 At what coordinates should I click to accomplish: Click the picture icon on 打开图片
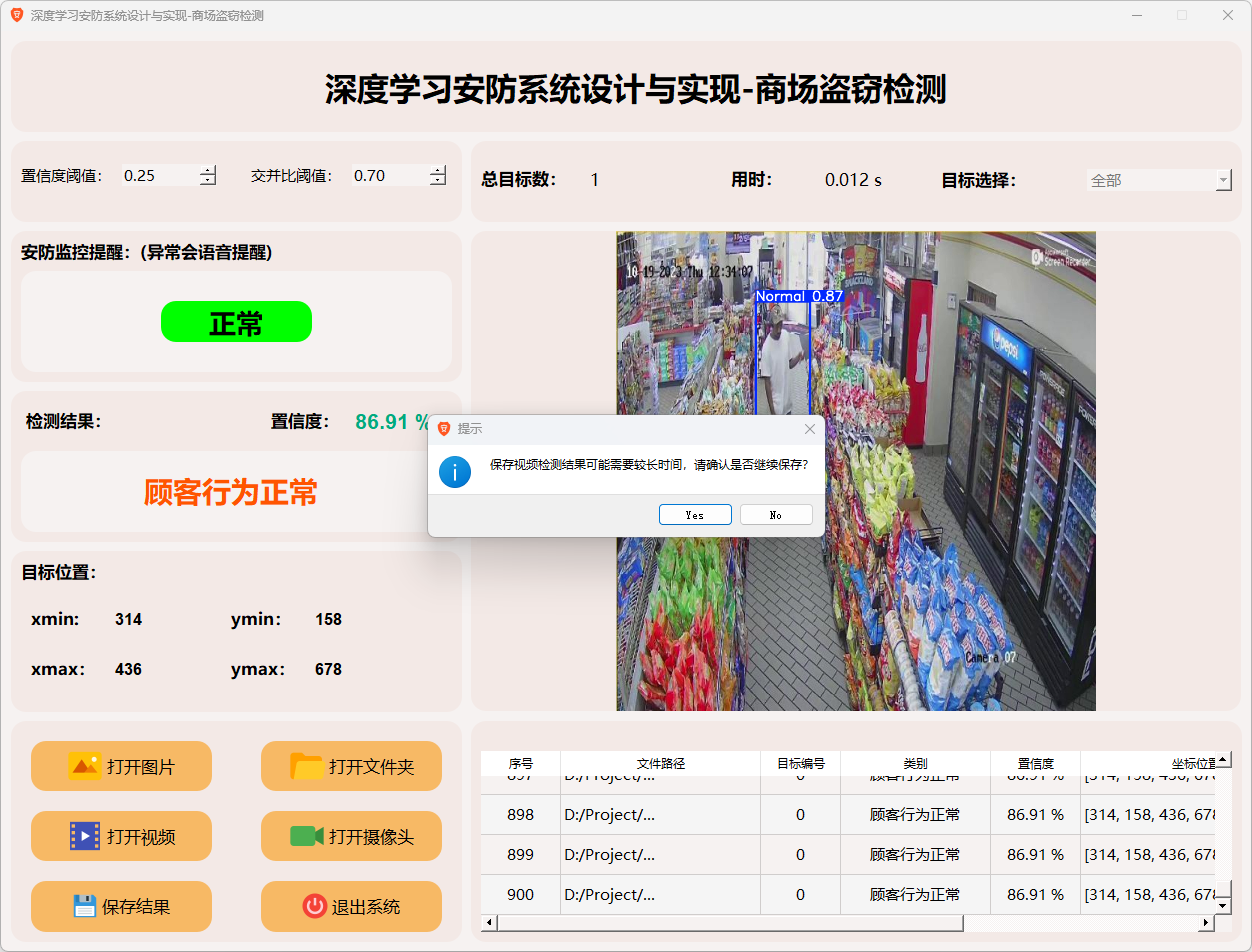coord(84,766)
